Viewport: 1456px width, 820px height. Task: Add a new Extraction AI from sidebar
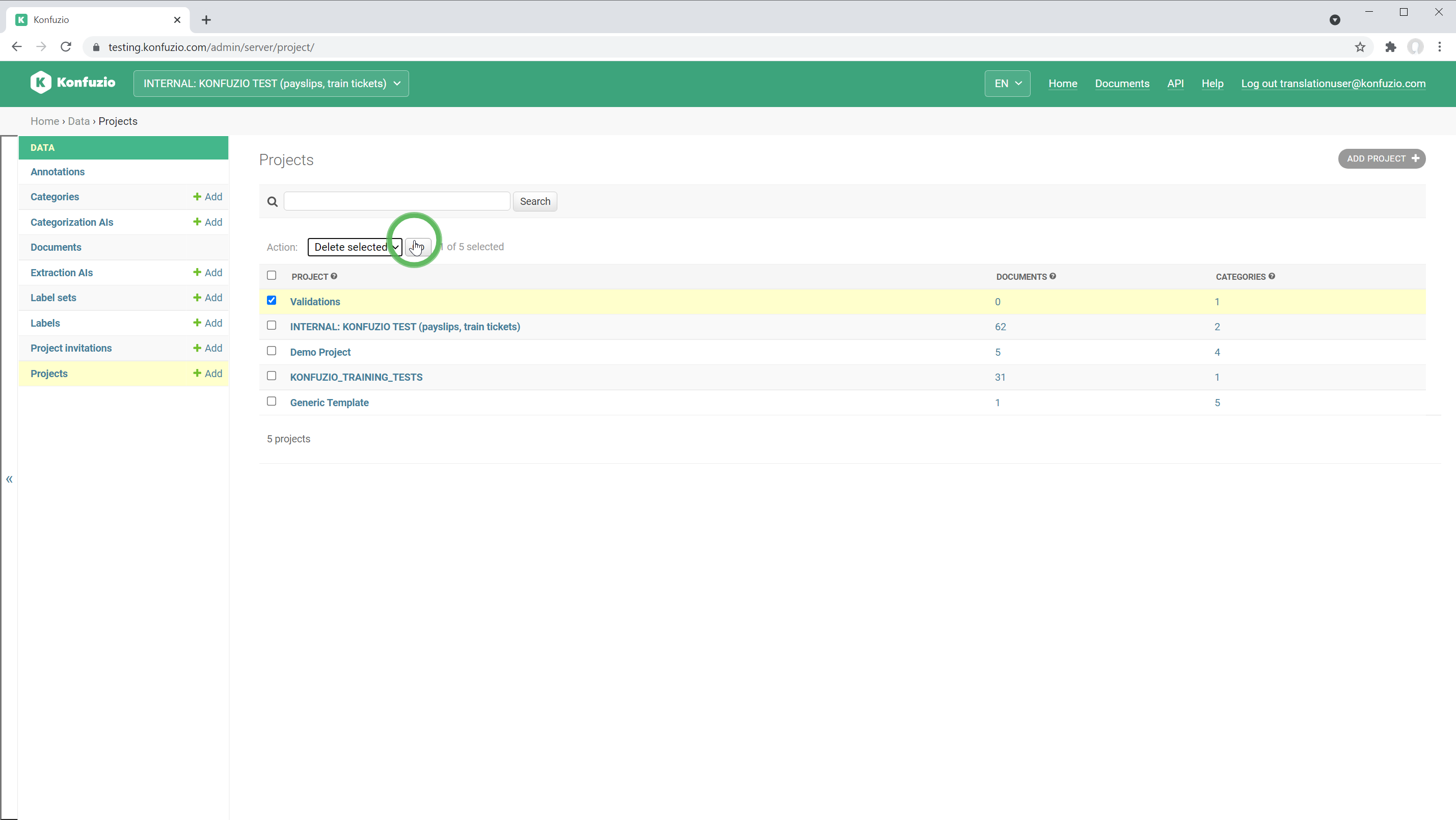[x=207, y=273]
